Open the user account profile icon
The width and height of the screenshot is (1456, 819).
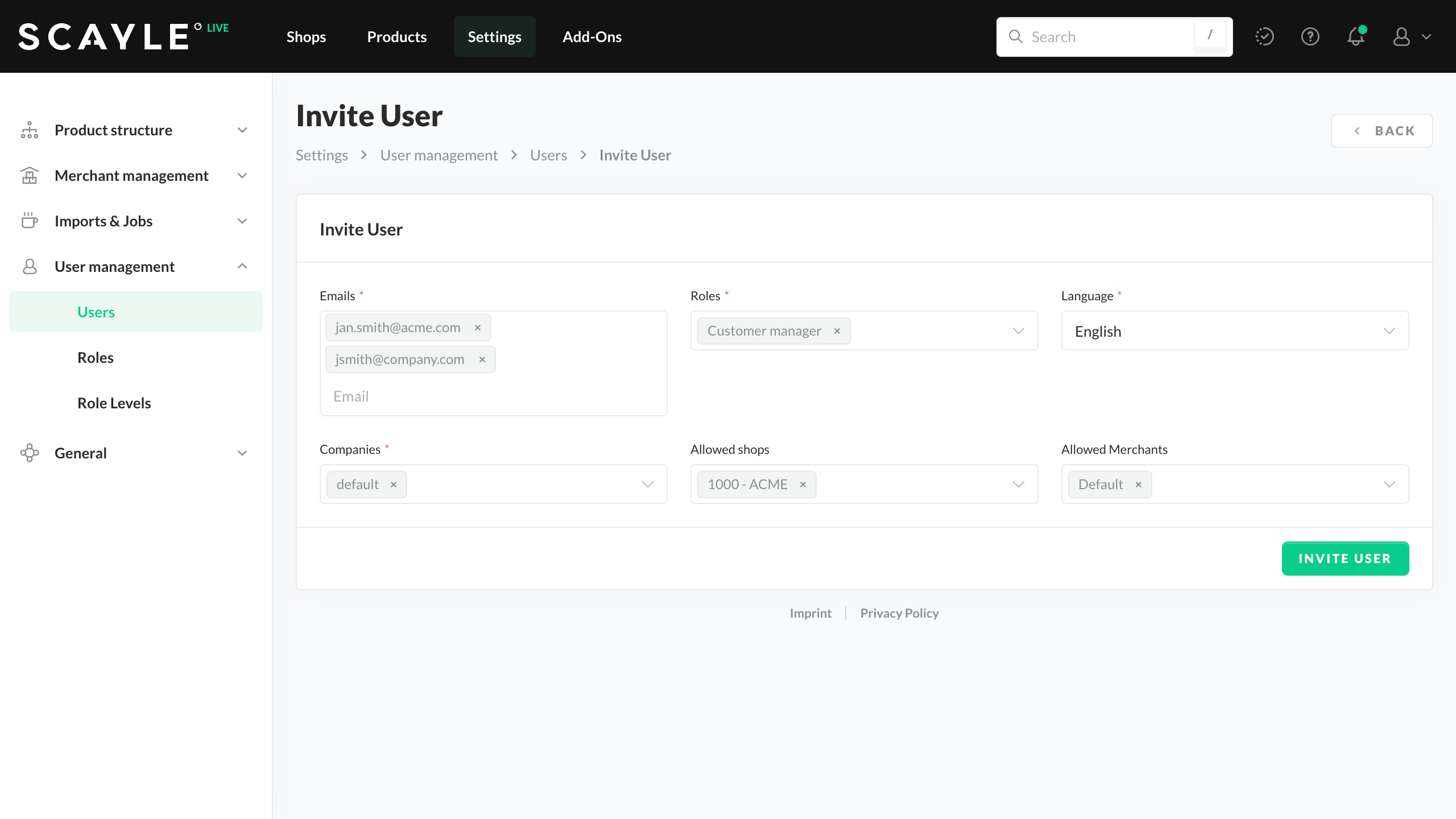click(1401, 37)
